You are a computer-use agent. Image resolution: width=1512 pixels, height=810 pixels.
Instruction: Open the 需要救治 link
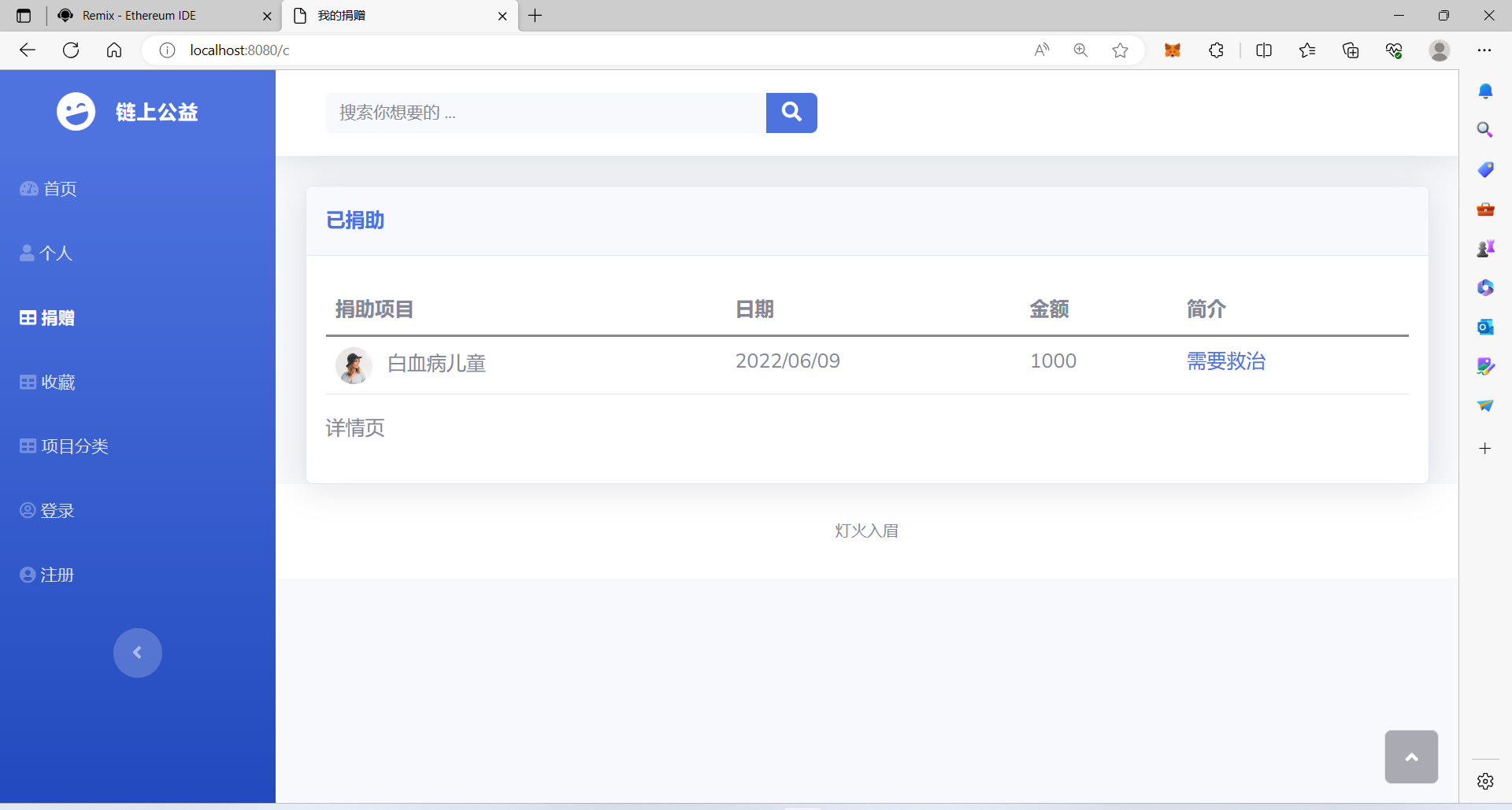1226,361
